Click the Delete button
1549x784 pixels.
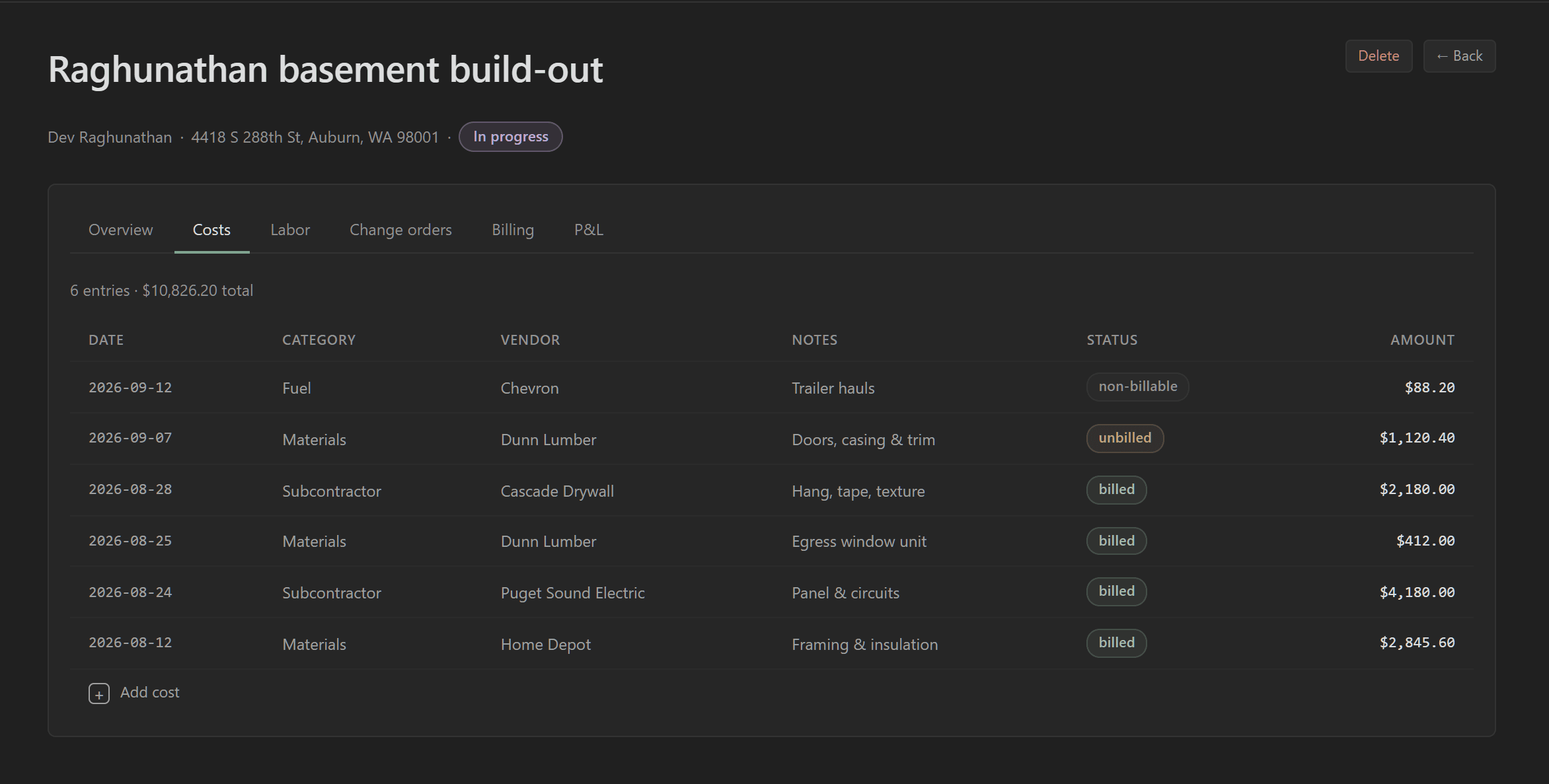tap(1379, 56)
